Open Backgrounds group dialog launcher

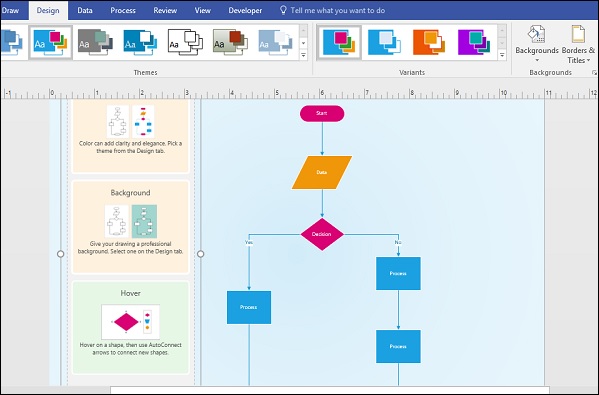(x=594, y=72)
